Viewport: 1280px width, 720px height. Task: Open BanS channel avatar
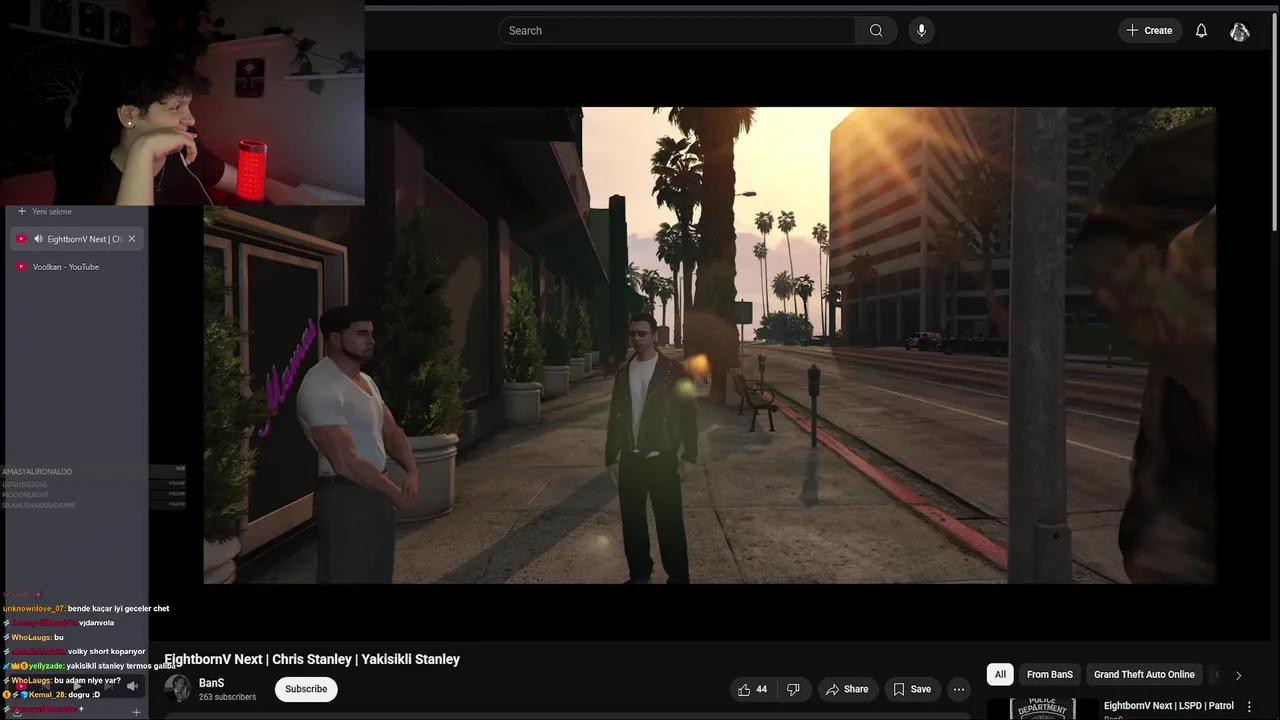coord(177,688)
